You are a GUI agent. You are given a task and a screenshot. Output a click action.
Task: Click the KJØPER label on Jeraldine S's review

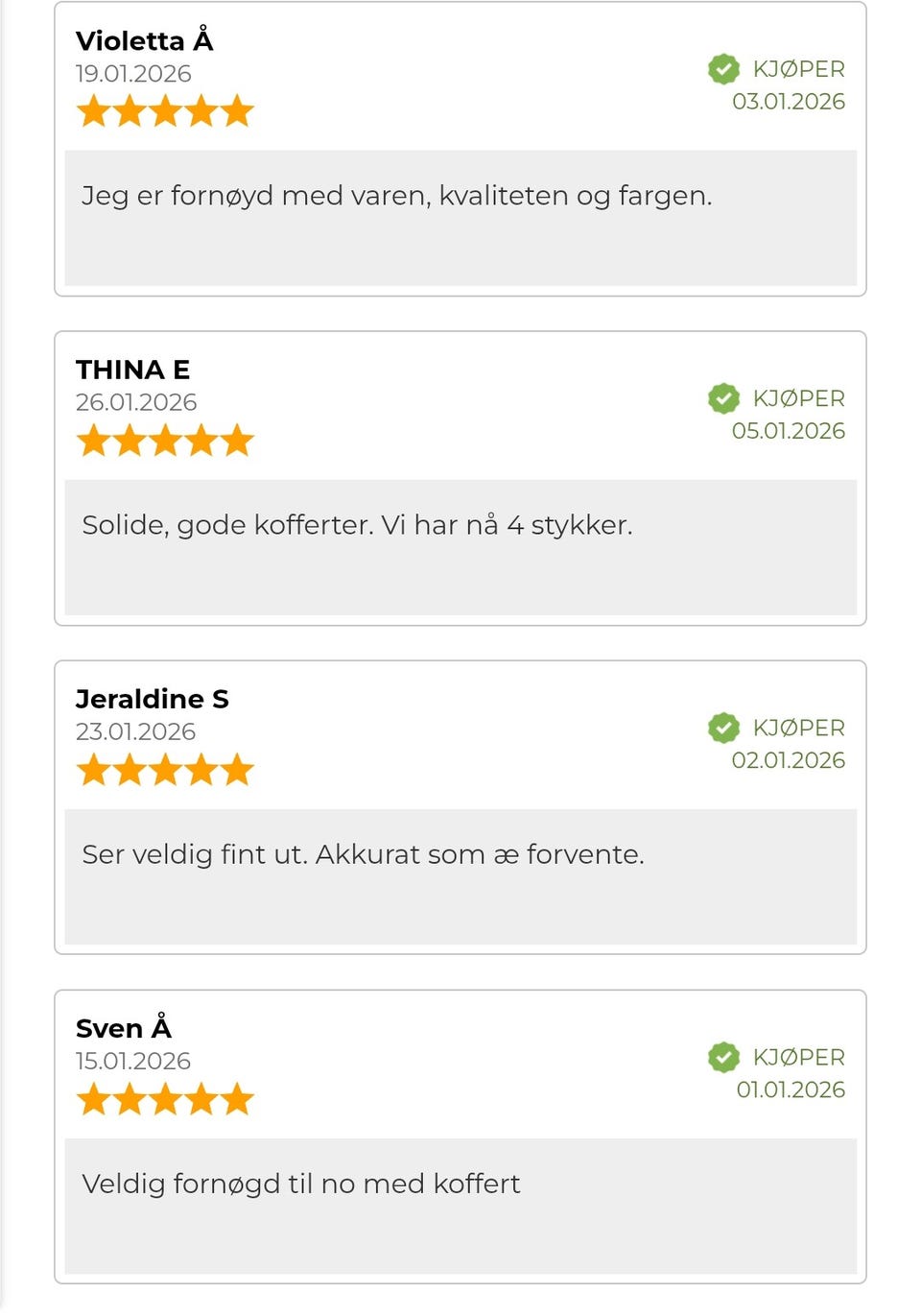[799, 728]
